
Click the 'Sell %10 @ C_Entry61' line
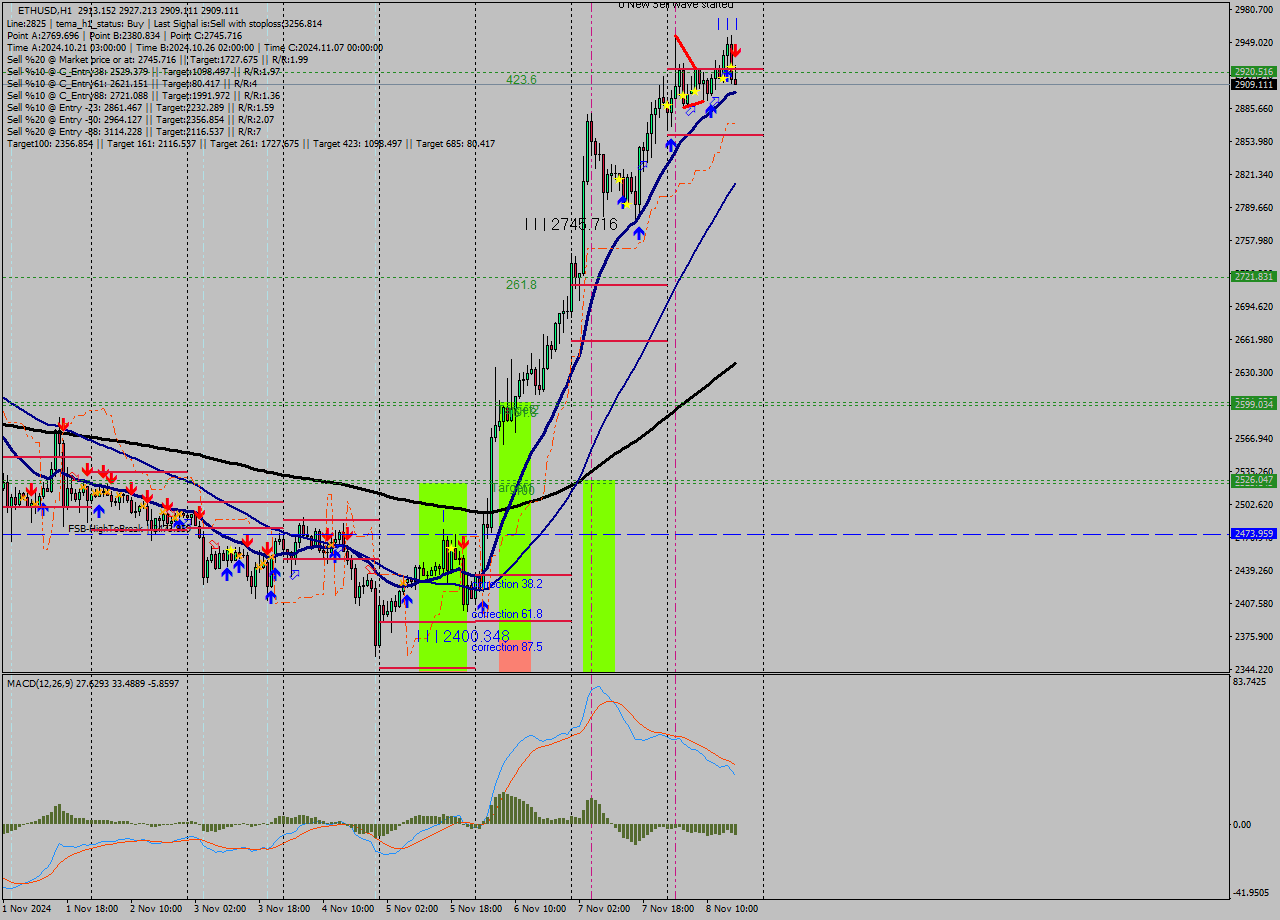(x=131, y=83)
